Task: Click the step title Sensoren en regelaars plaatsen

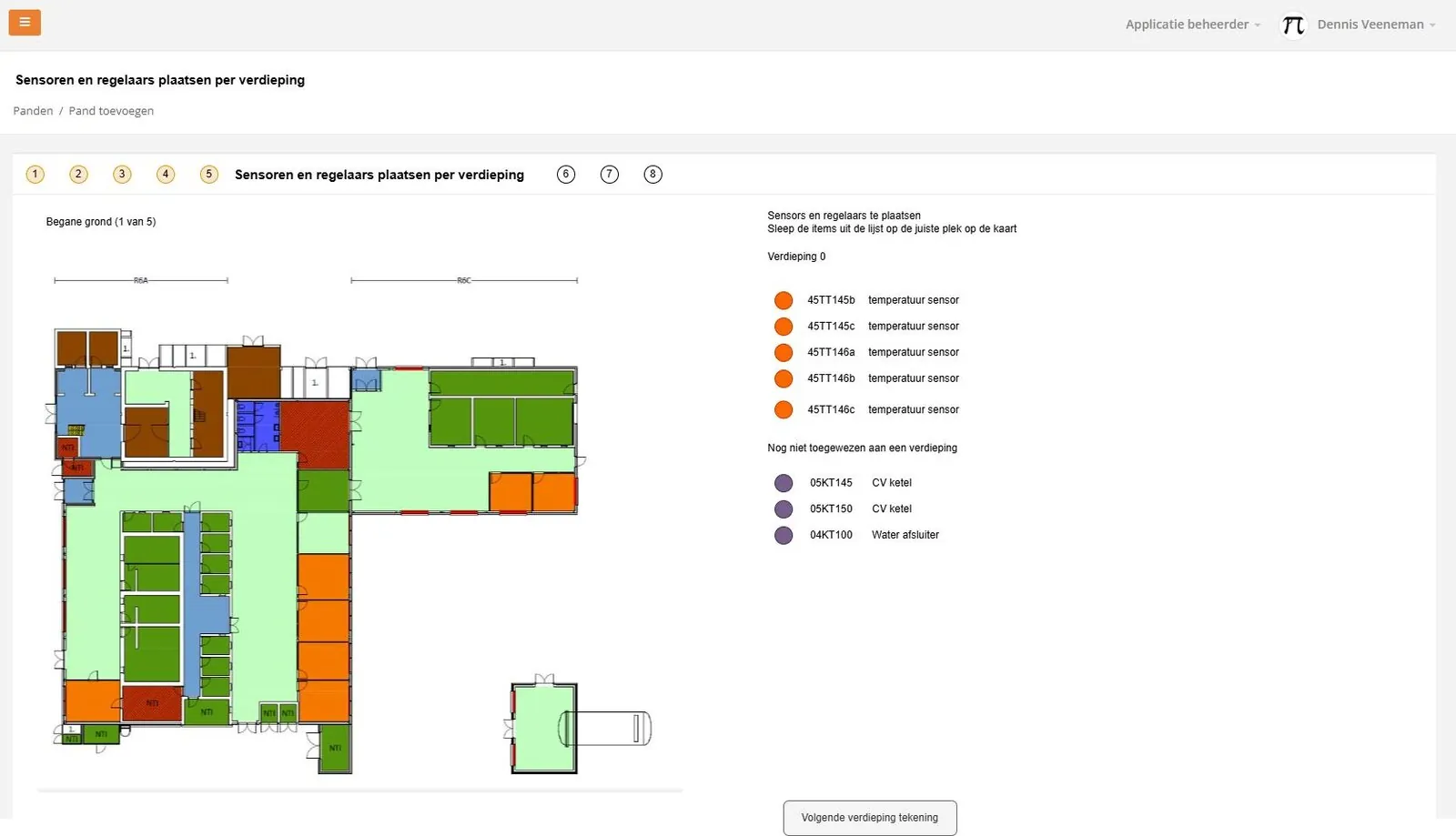Action: tap(379, 175)
